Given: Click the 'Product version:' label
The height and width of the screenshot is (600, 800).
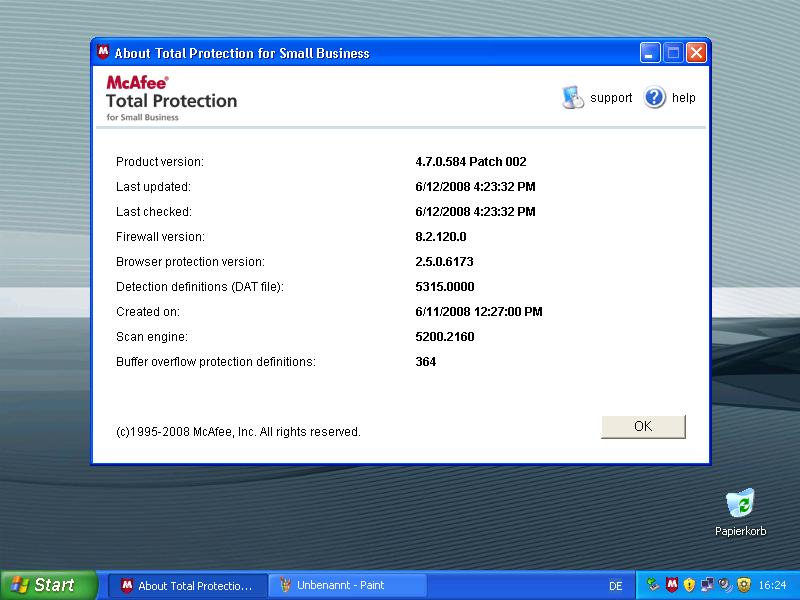Looking at the screenshot, I should coord(160,162).
